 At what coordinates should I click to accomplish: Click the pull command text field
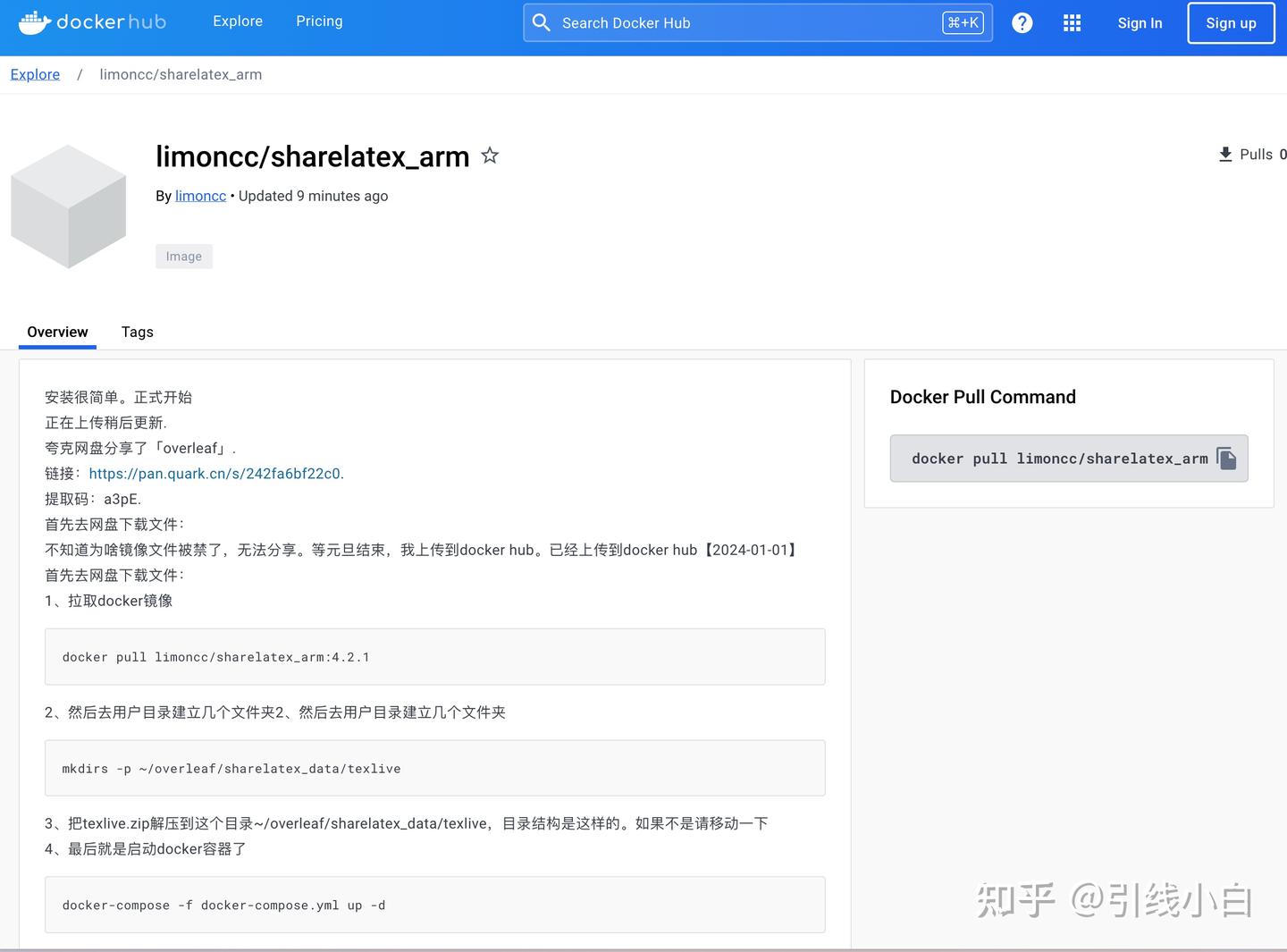click(1069, 459)
